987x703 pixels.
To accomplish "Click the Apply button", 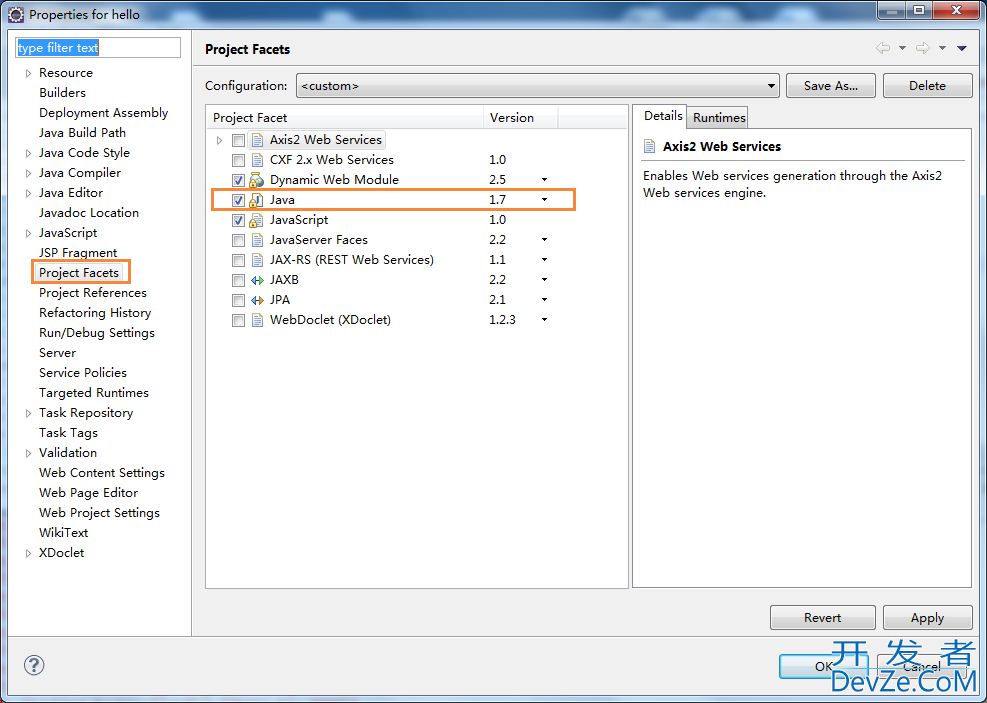I will pyautogui.click(x=927, y=618).
